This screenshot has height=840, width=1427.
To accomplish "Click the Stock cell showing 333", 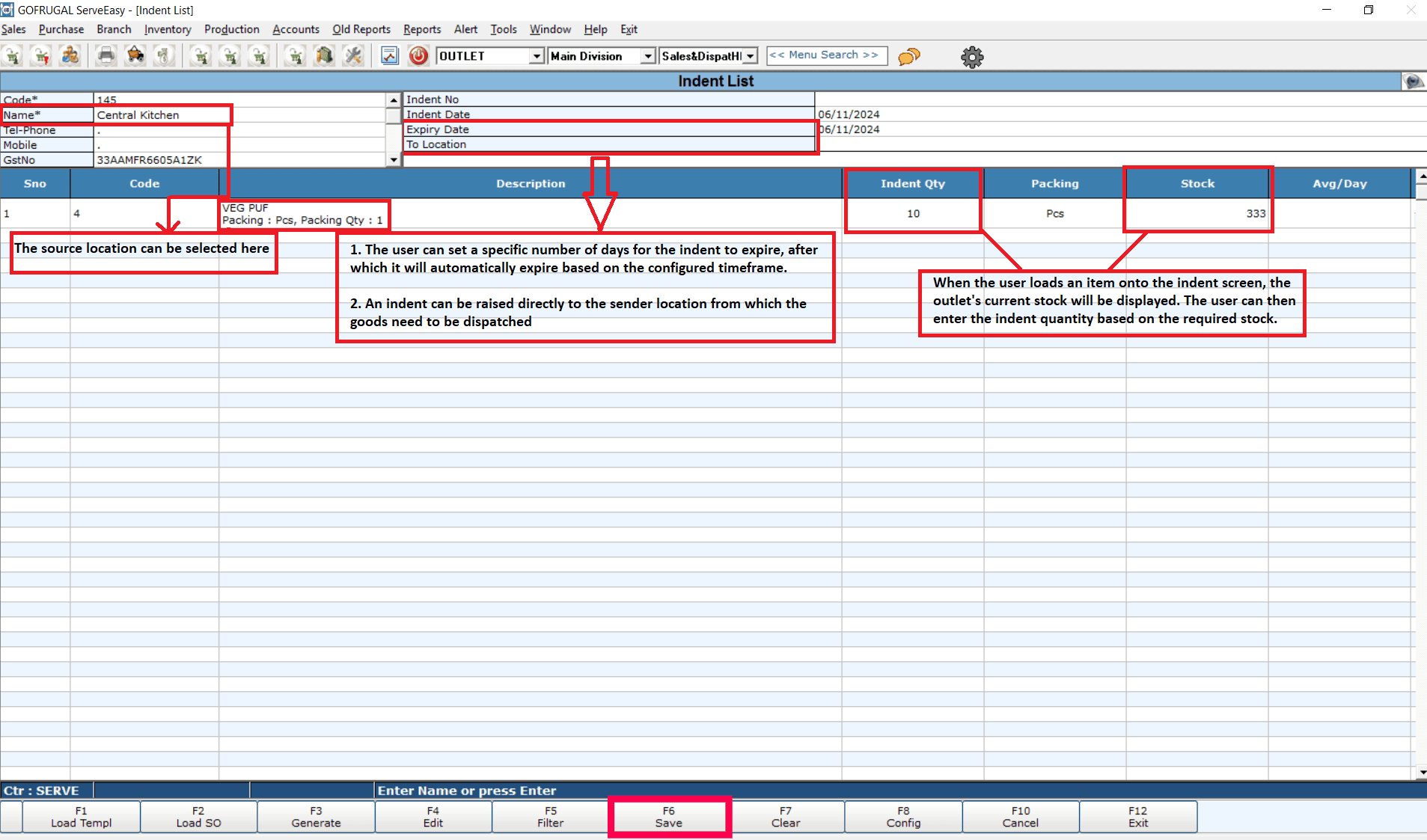I will (1197, 214).
